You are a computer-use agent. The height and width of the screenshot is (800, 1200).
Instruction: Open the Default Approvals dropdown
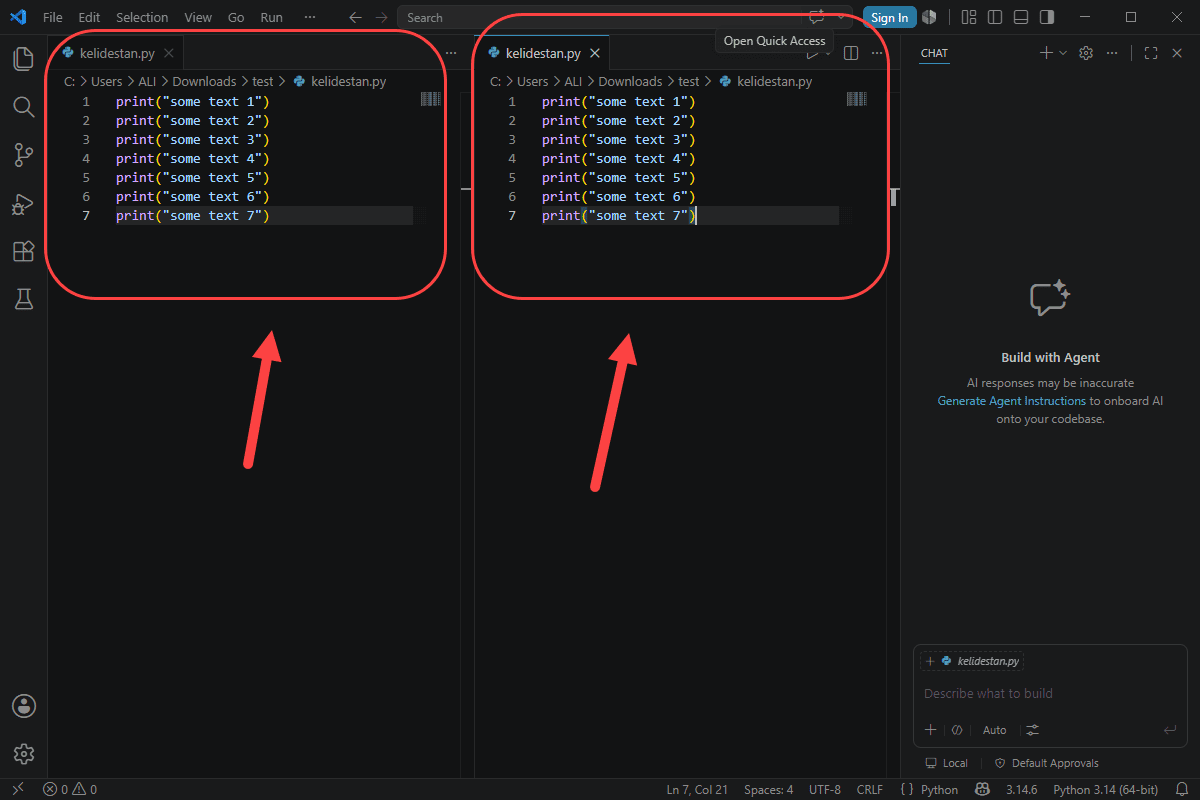tap(1046, 763)
